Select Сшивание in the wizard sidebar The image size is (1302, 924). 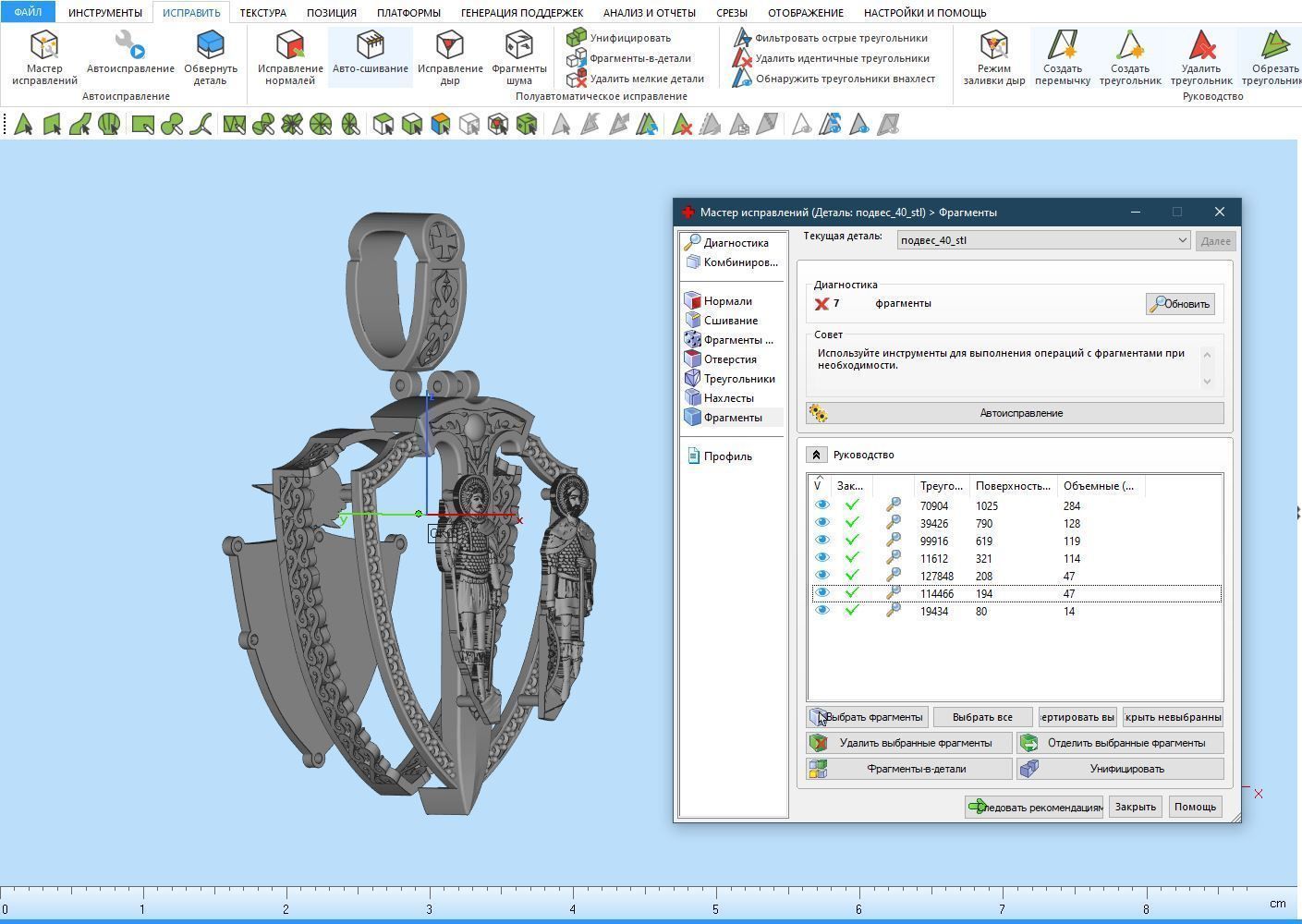[x=722, y=321]
